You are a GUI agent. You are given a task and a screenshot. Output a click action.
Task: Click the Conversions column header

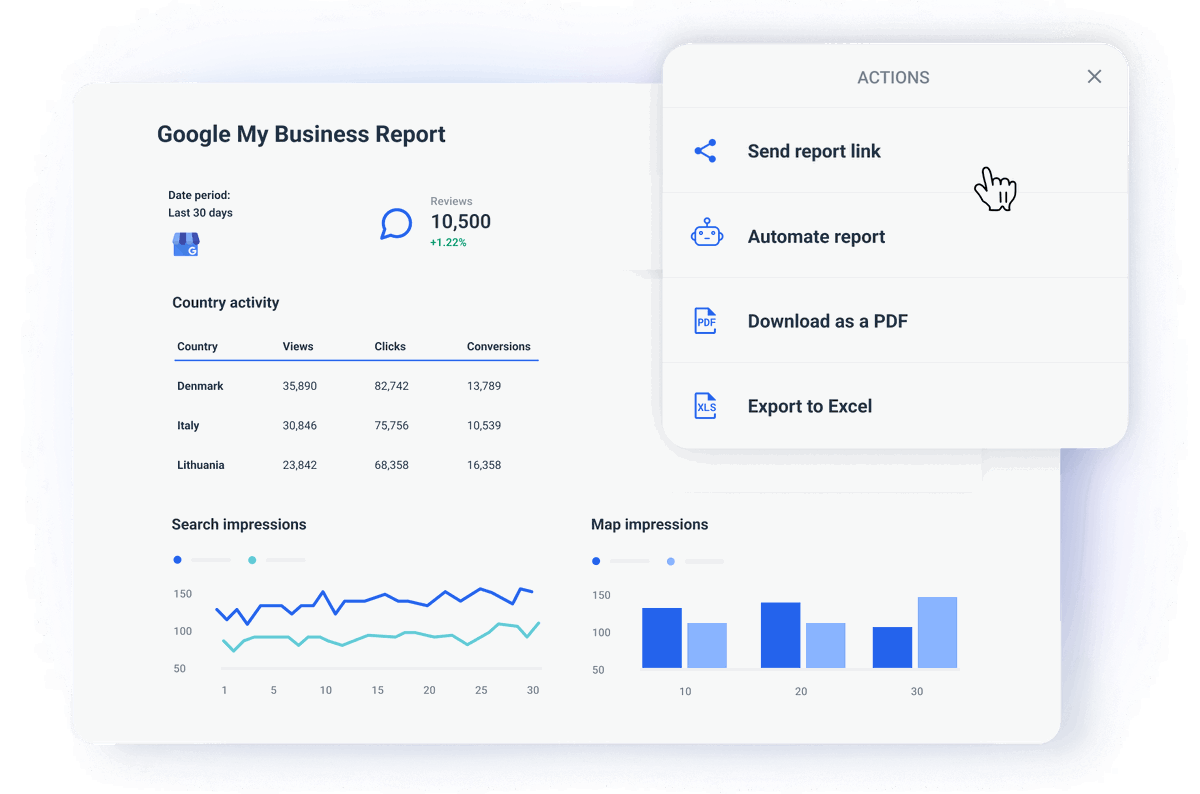coord(499,347)
